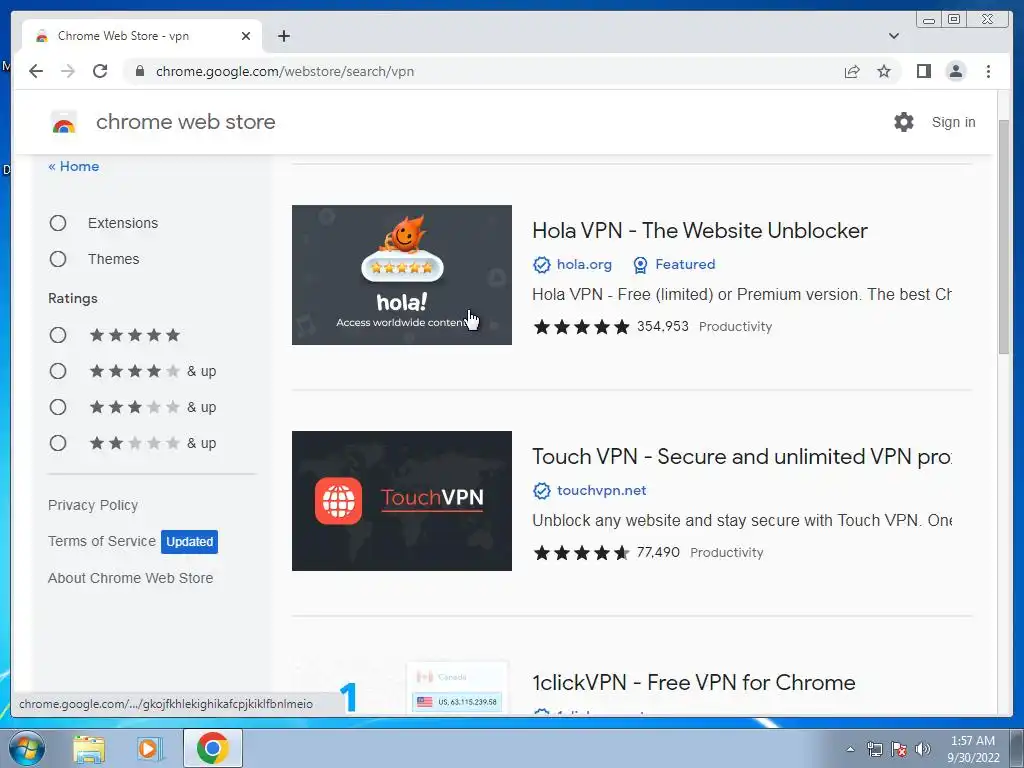Click the Featured badge icon
Image resolution: width=1024 pixels, height=768 pixels.
coord(640,264)
